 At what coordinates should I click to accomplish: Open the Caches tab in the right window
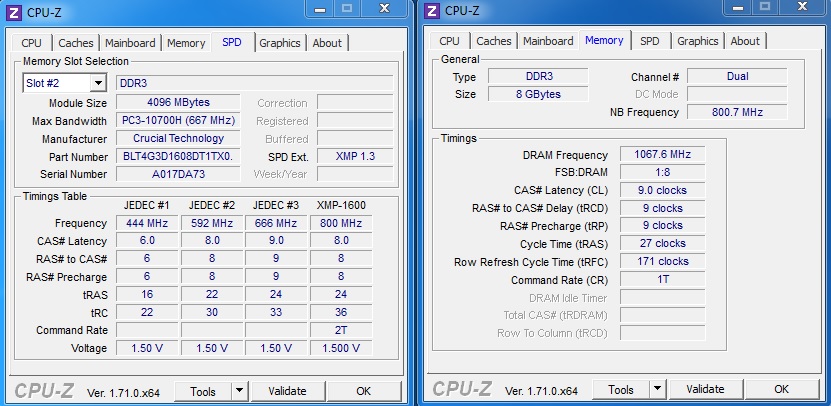pyautogui.click(x=494, y=41)
